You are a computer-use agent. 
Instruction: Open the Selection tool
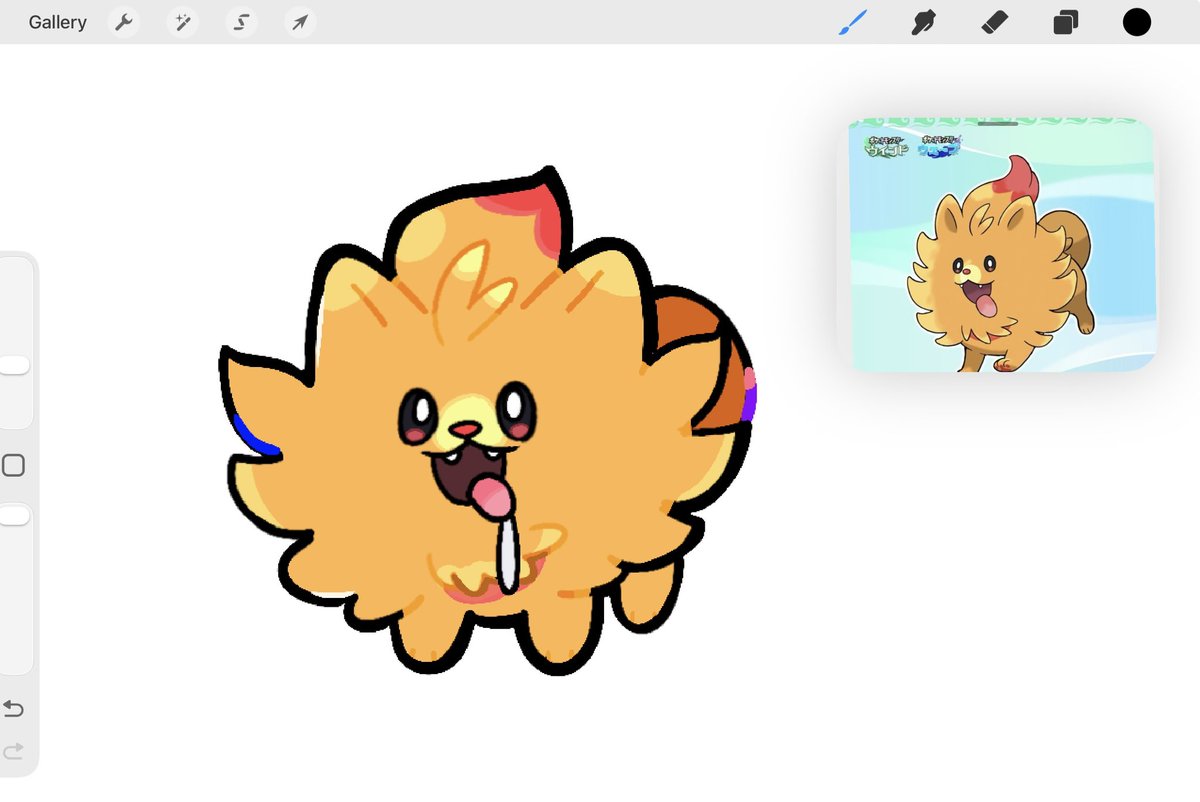tap(241, 22)
